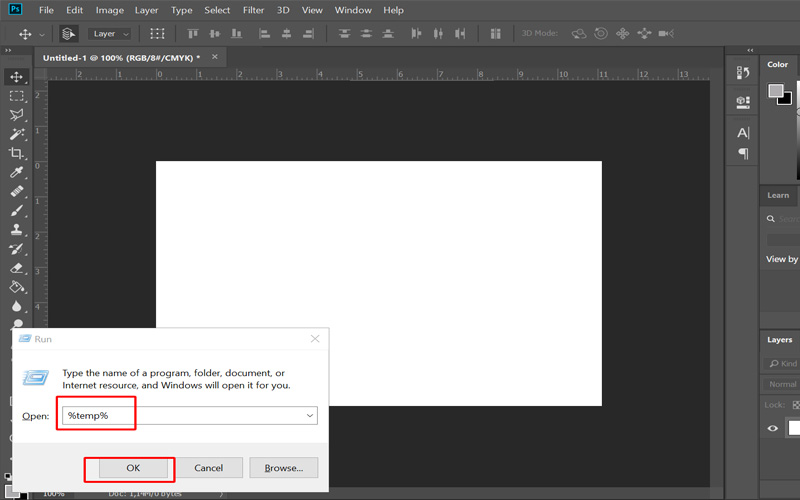Select the Eraser tool
This screenshot has height=500, width=800.
[16, 268]
